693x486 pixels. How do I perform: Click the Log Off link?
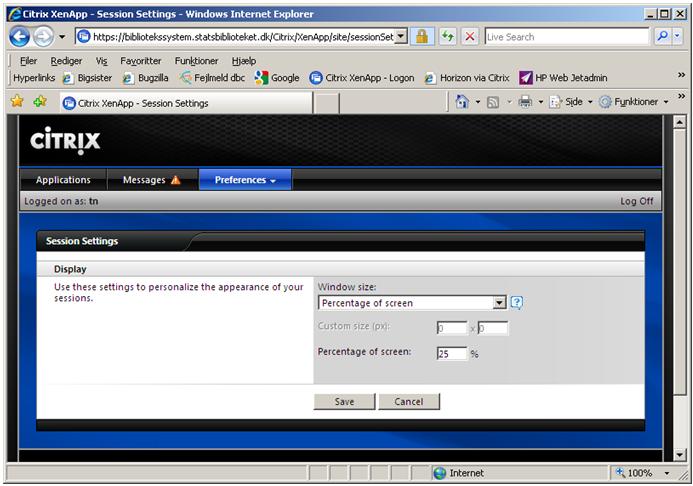coord(636,201)
